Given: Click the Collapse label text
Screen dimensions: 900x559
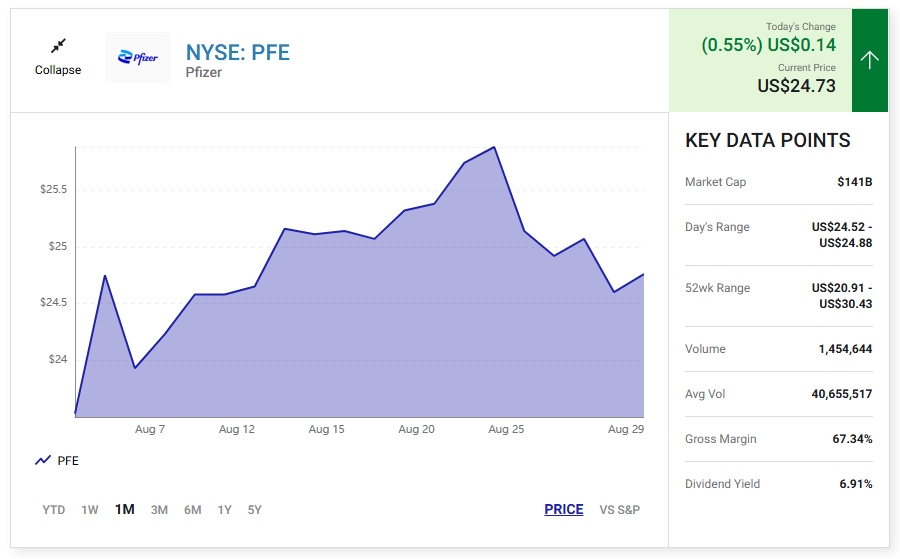Looking at the screenshot, I should tap(58, 70).
